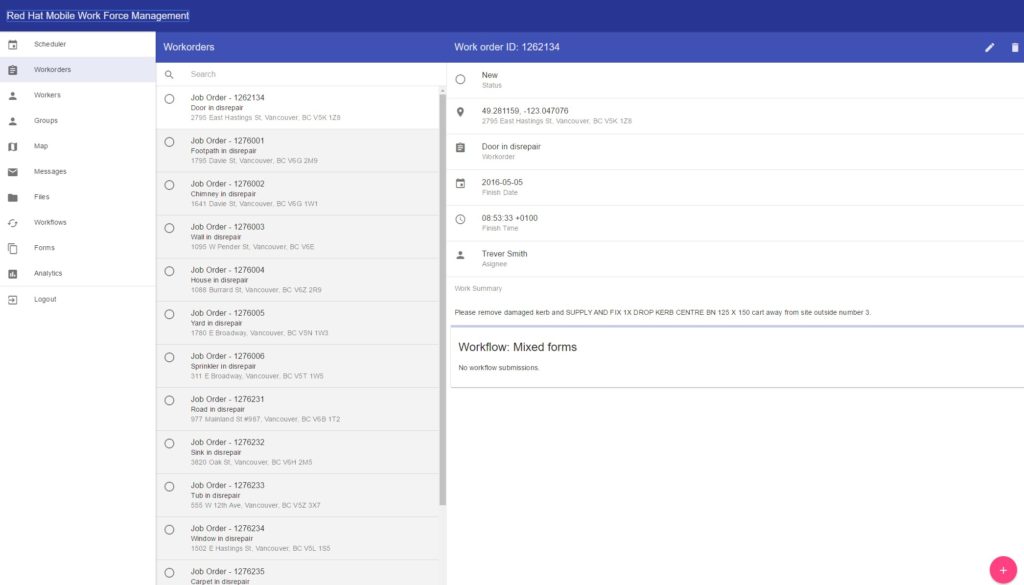1024x585 pixels.
Task: Click the Analytics chart icon in the sidebar
Action: click(13, 274)
